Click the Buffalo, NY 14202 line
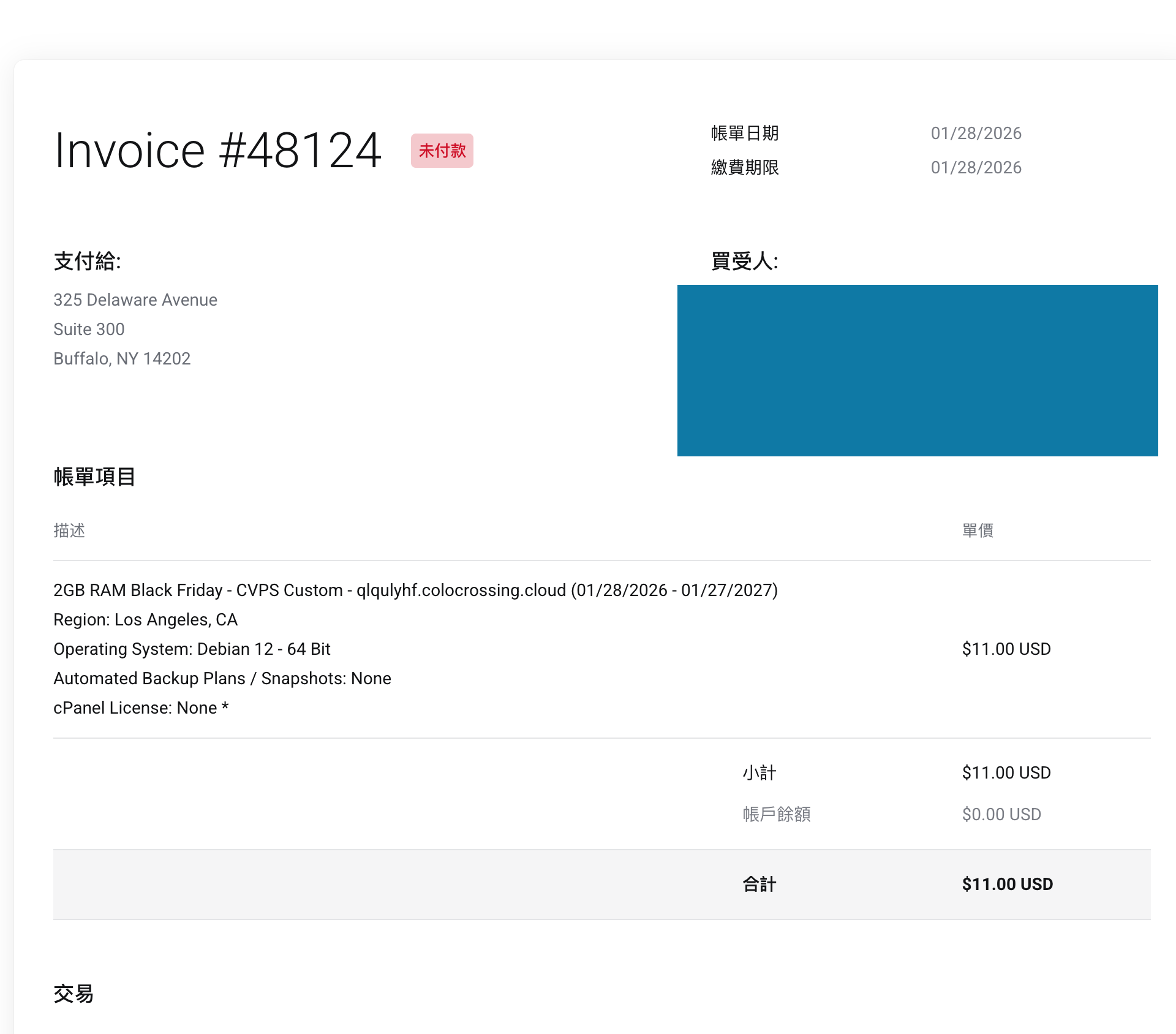Image resolution: width=1176 pixels, height=1034 pixels. 122,358
